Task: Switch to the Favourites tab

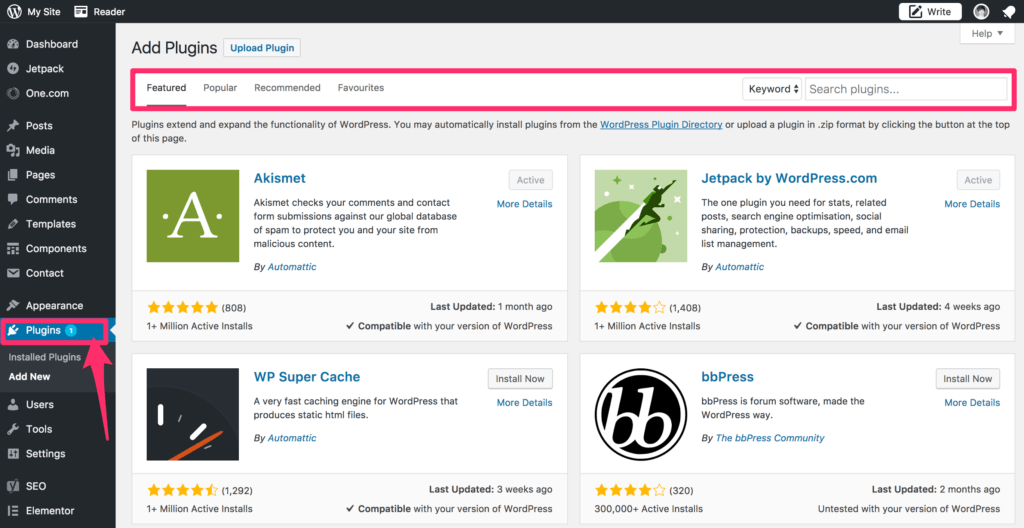Action: (x=360, y=88)
